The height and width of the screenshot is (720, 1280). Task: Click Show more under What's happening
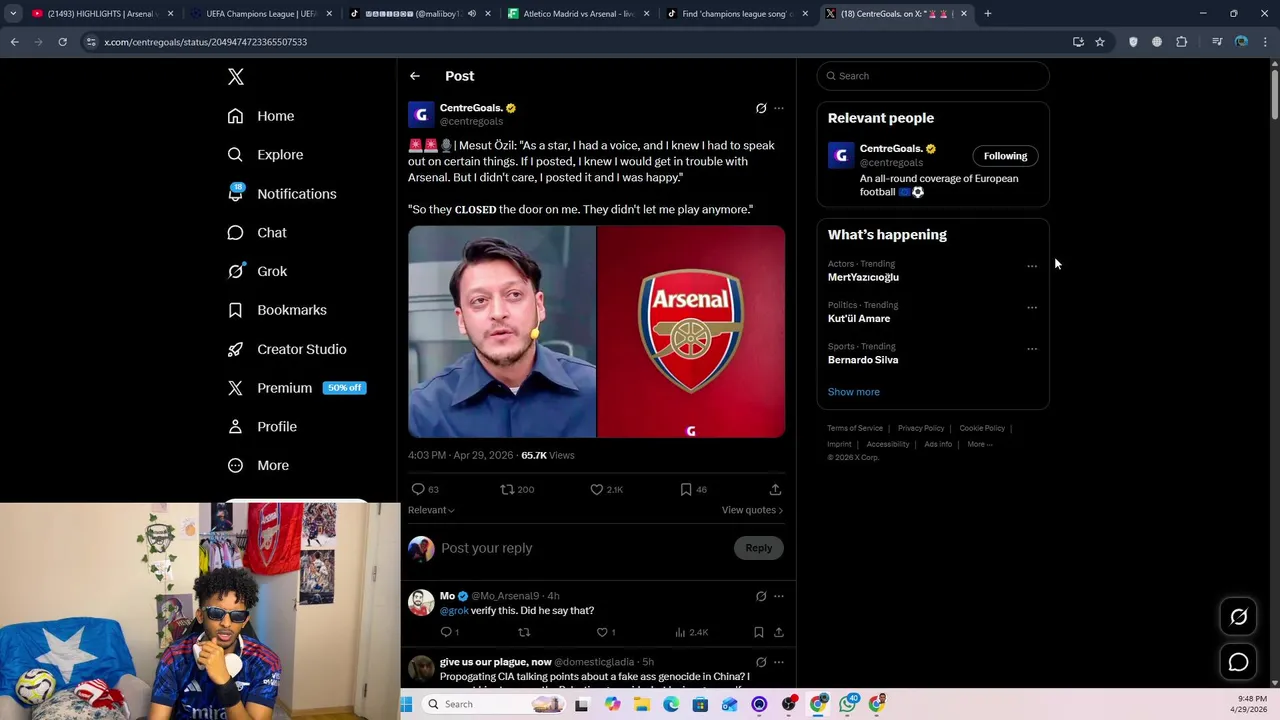854,392
